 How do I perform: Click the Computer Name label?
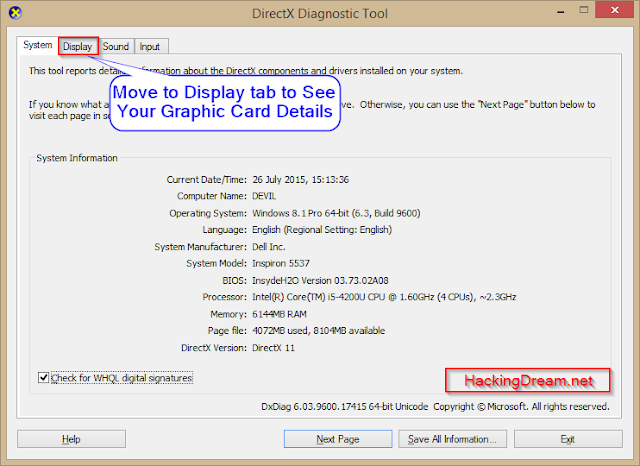click(212, 196)
